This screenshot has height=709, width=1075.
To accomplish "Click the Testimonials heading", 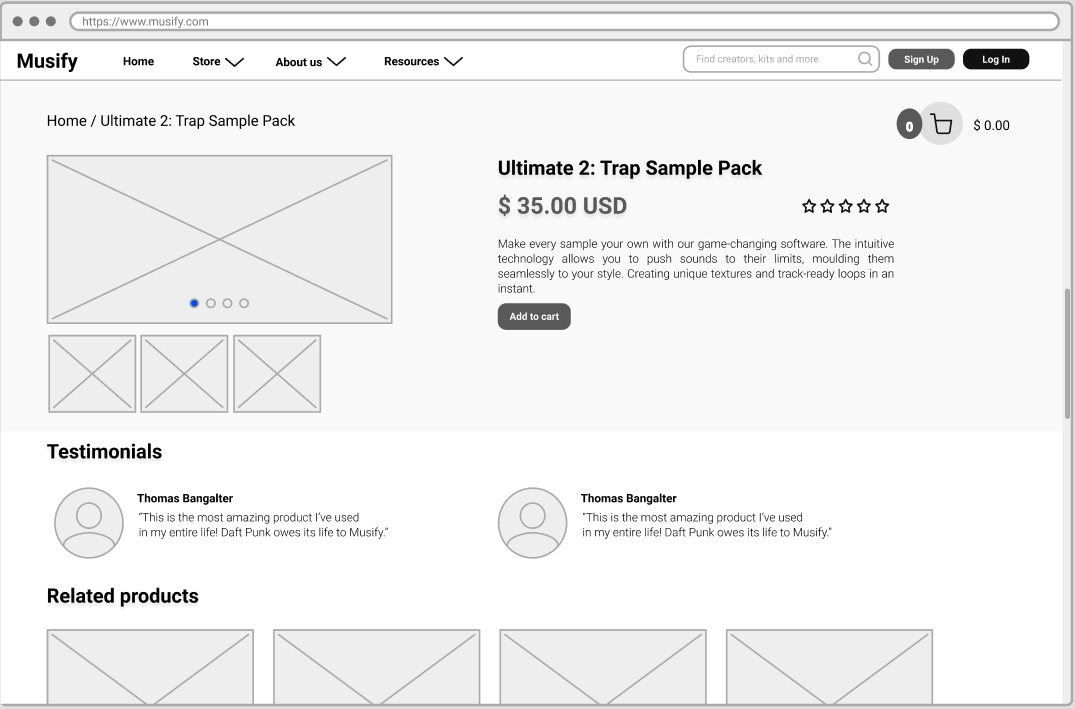I will (104, 452).
